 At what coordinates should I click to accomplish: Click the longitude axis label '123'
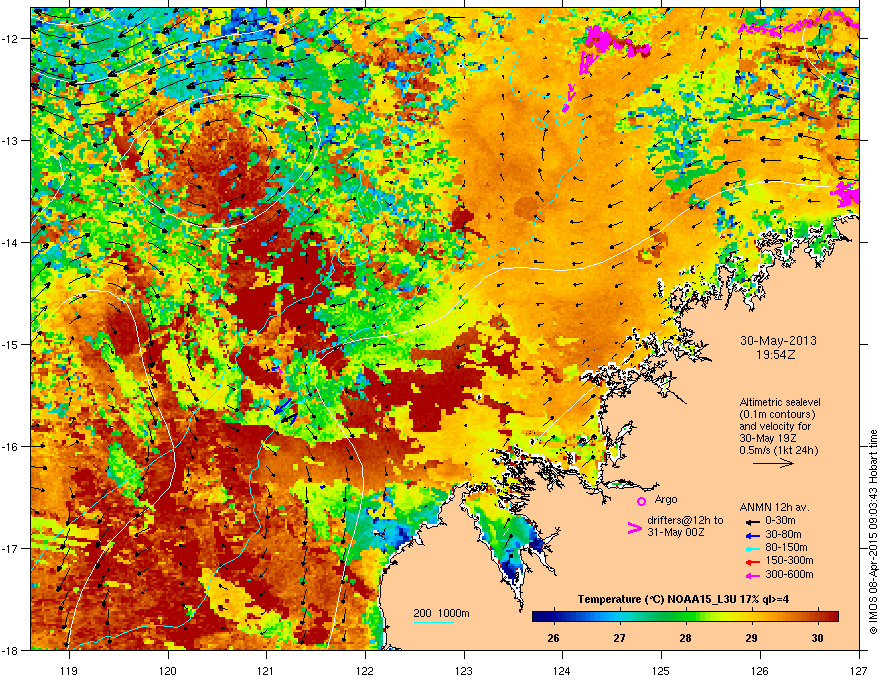pyautogui.click(x=464, y=670)
